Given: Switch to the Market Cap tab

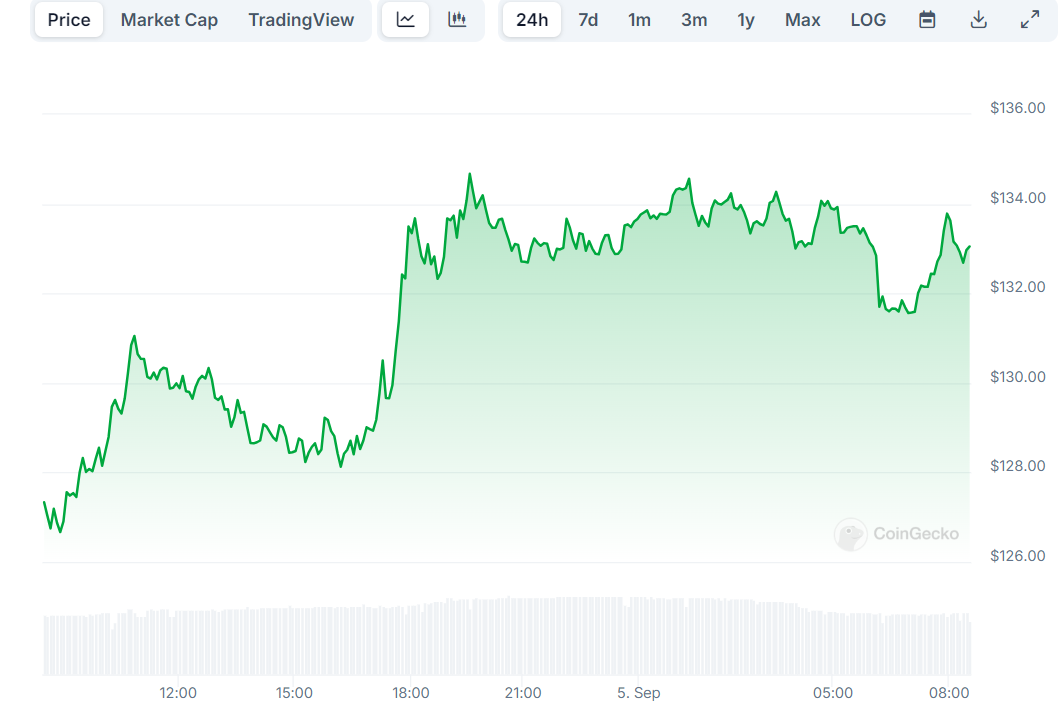Looking at the screenshot, I should [169, 20].
